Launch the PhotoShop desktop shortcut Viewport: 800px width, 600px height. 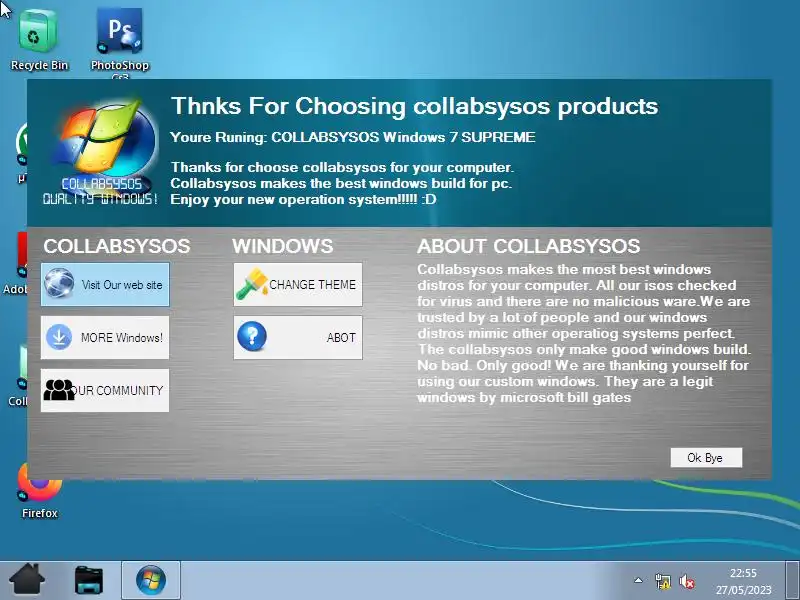tap(119, 42)
